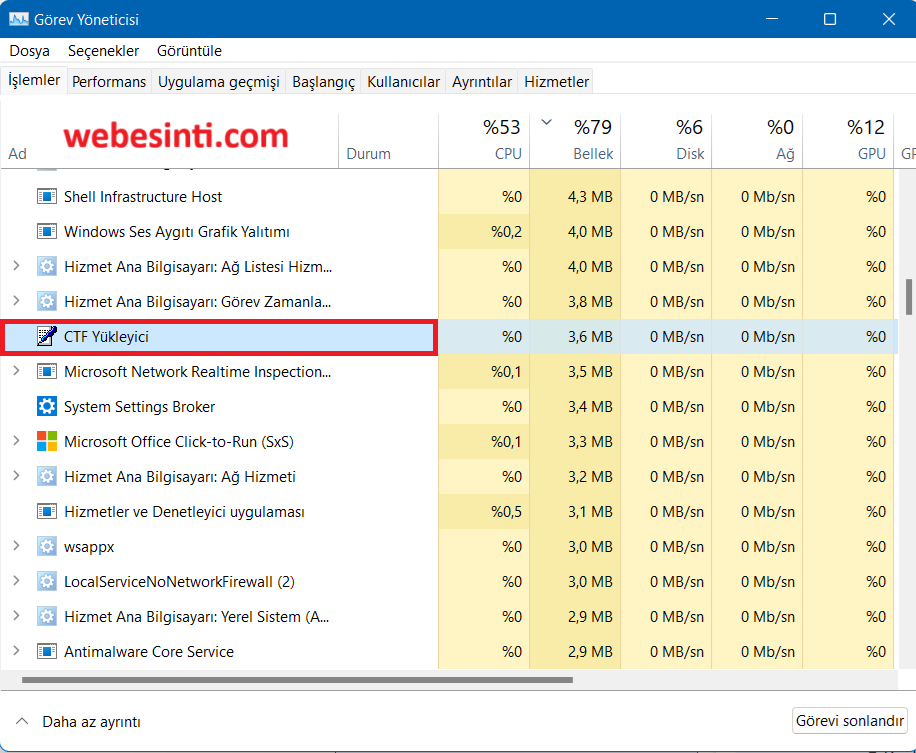Viewport: 916px width, 753px height.
Task: Open the Seçenekler menu
Action: pyautogui.click(x=103, y=51)
